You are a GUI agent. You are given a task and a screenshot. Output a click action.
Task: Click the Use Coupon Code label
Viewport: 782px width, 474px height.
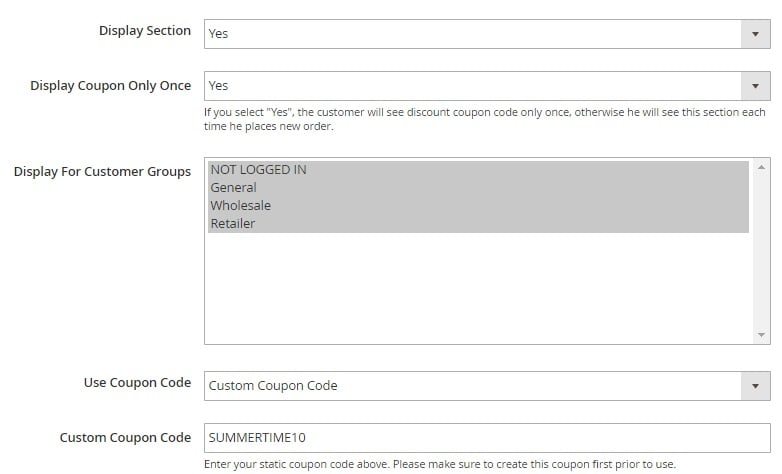137,383
